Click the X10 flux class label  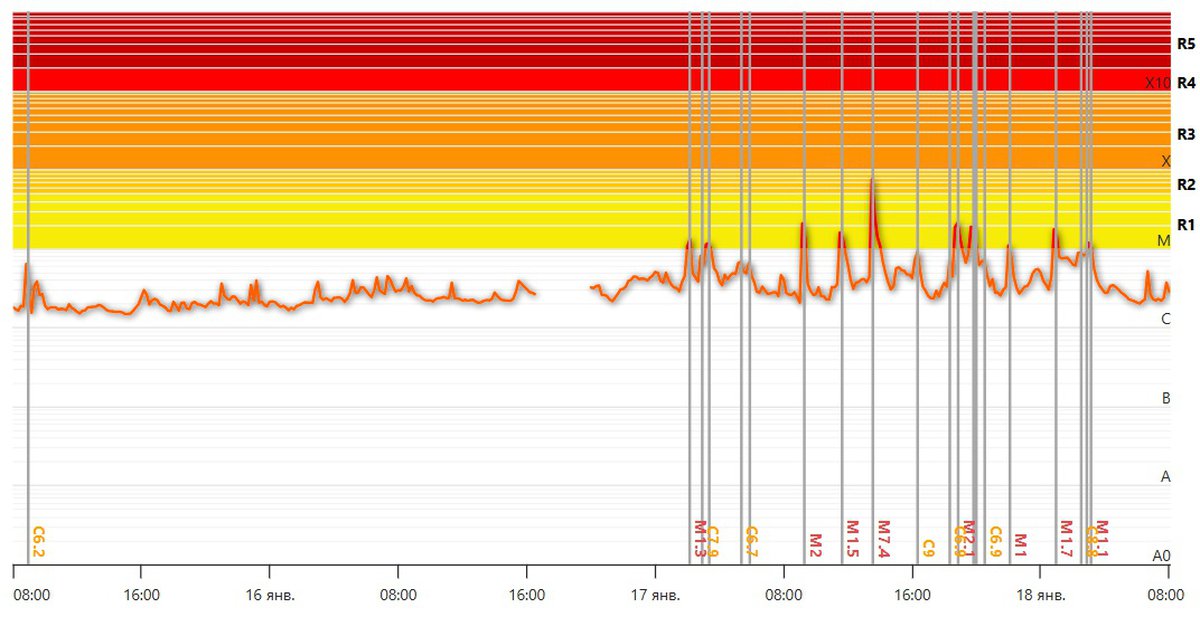(x=1157, y=83)
